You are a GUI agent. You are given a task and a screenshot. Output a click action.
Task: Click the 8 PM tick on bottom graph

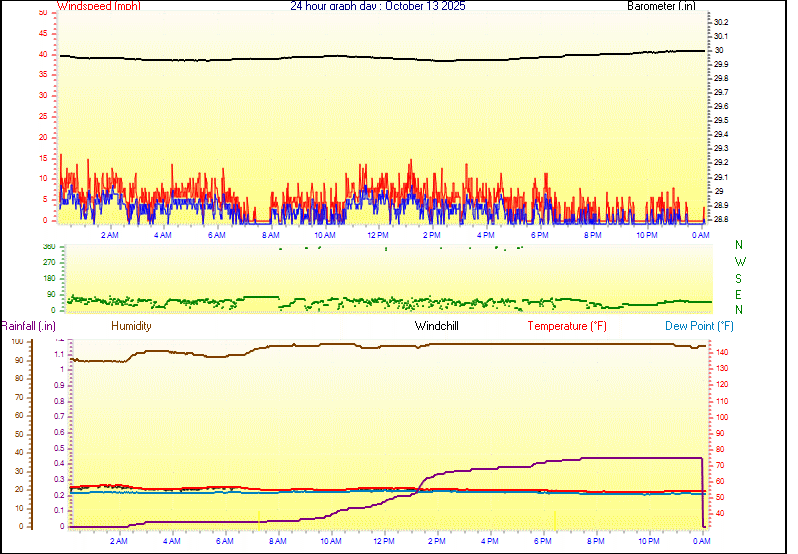pos(595,541)
